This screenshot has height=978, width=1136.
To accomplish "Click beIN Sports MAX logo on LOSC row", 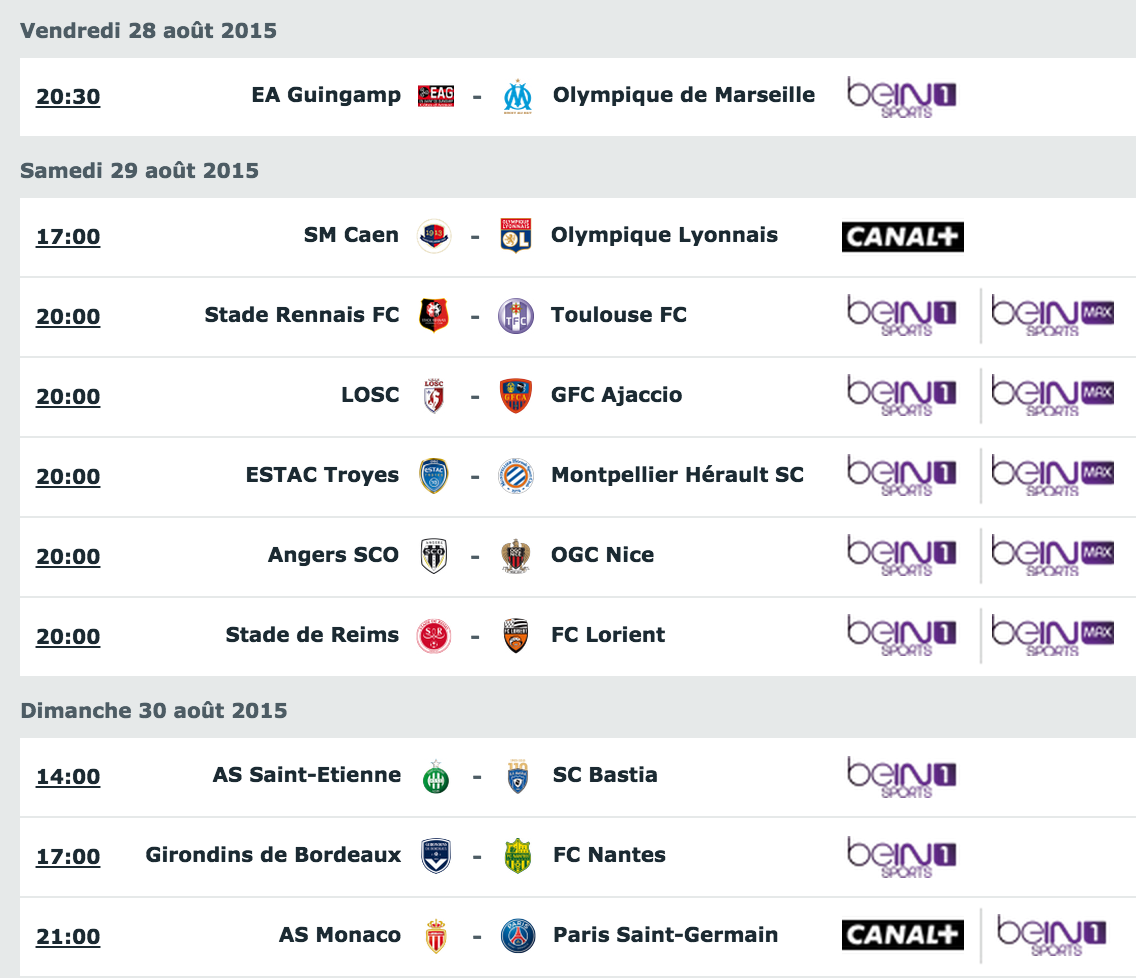I will [x=1052, y=396].
